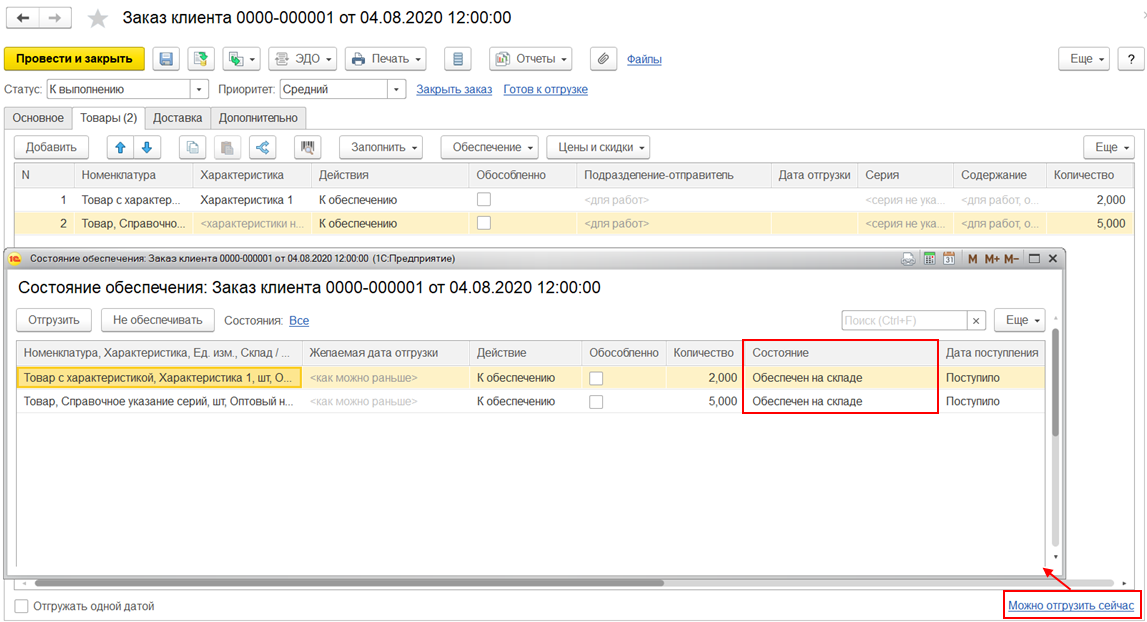Click the printer icon in the dialog title bar

tap(908, 258)
